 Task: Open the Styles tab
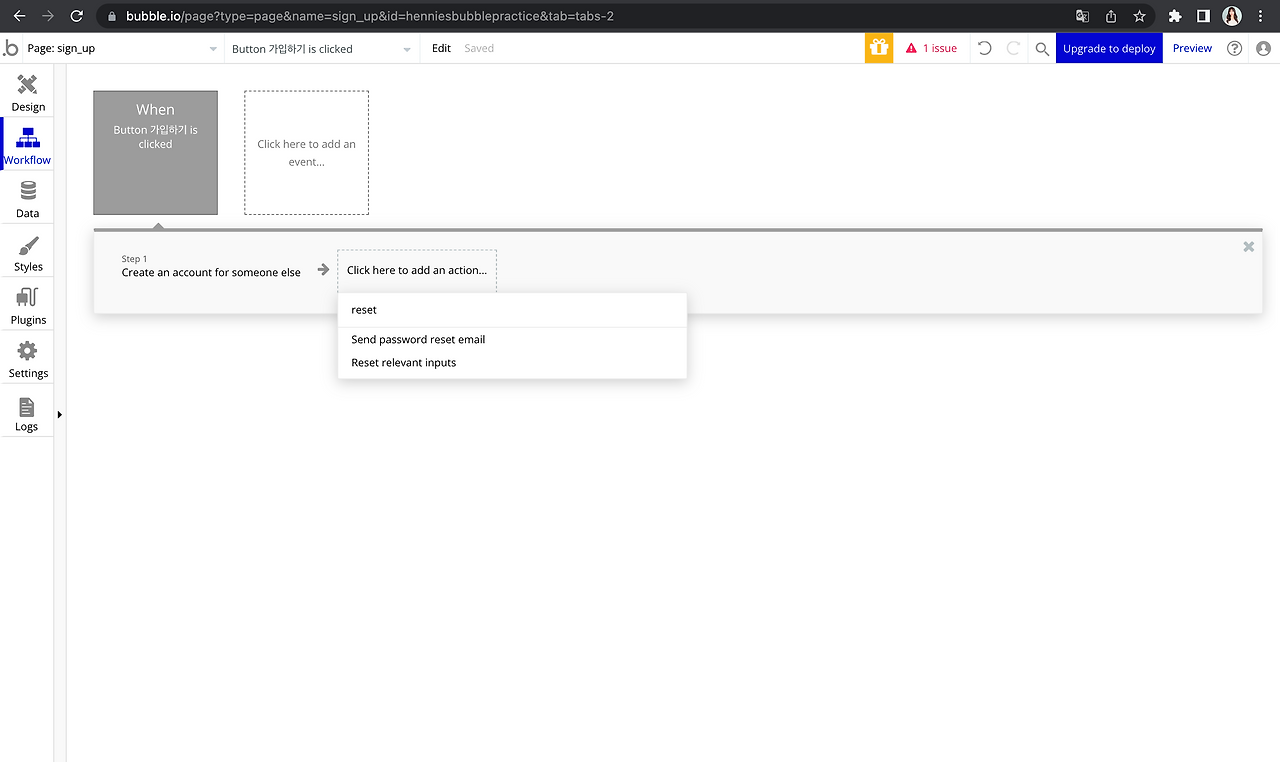28,253
